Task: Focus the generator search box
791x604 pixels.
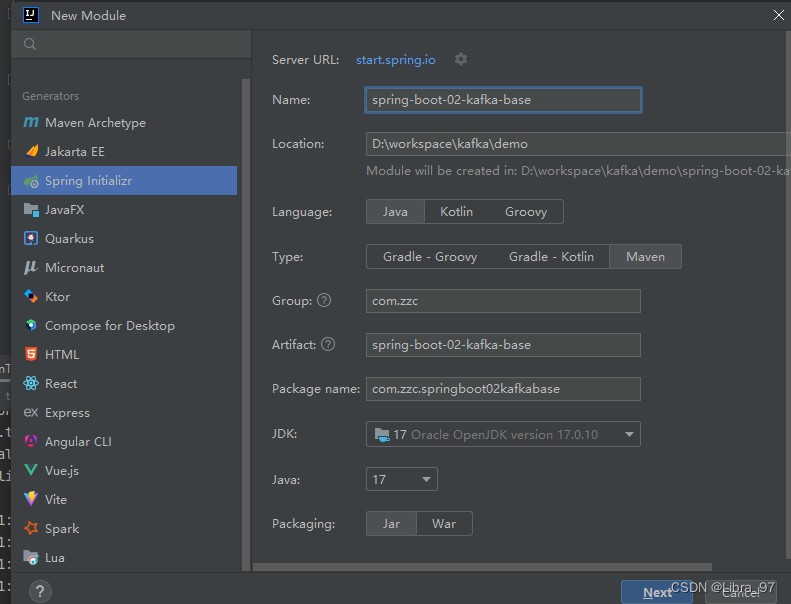Action: (x=131, y=44)
